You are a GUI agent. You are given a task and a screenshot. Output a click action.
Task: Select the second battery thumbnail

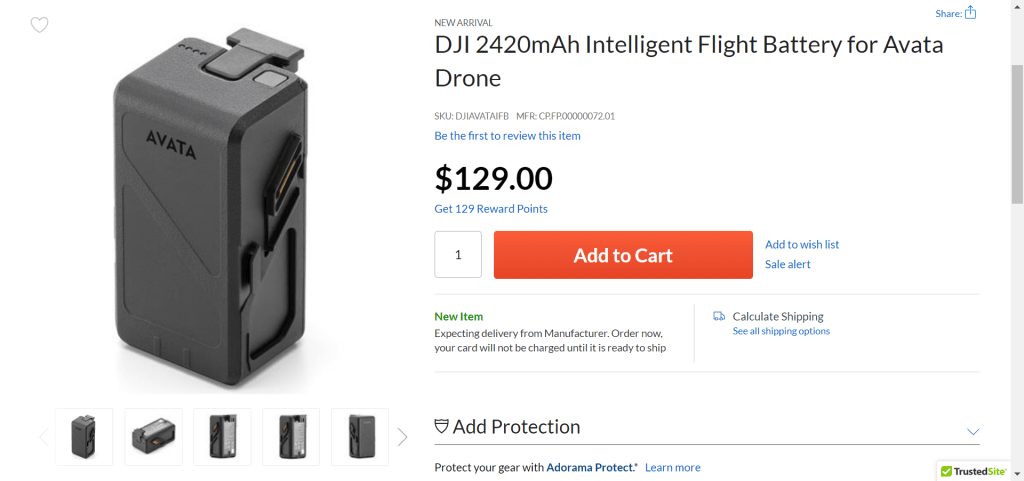tap(153, 437)
